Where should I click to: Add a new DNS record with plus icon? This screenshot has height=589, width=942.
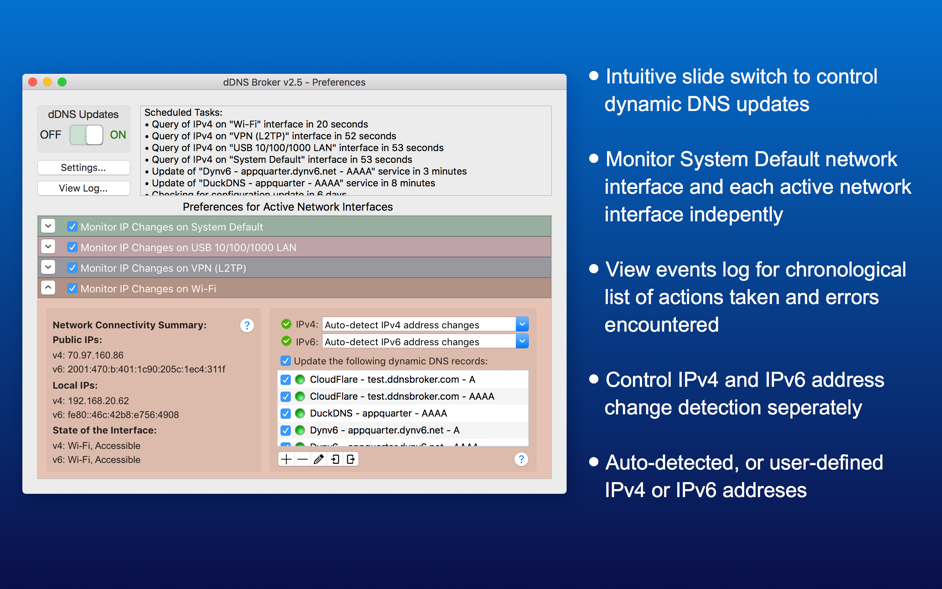click(287, 459)
